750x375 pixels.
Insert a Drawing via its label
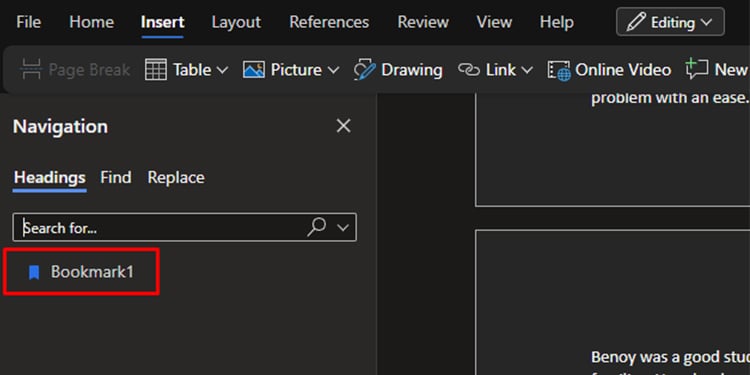tap(412, 70)
